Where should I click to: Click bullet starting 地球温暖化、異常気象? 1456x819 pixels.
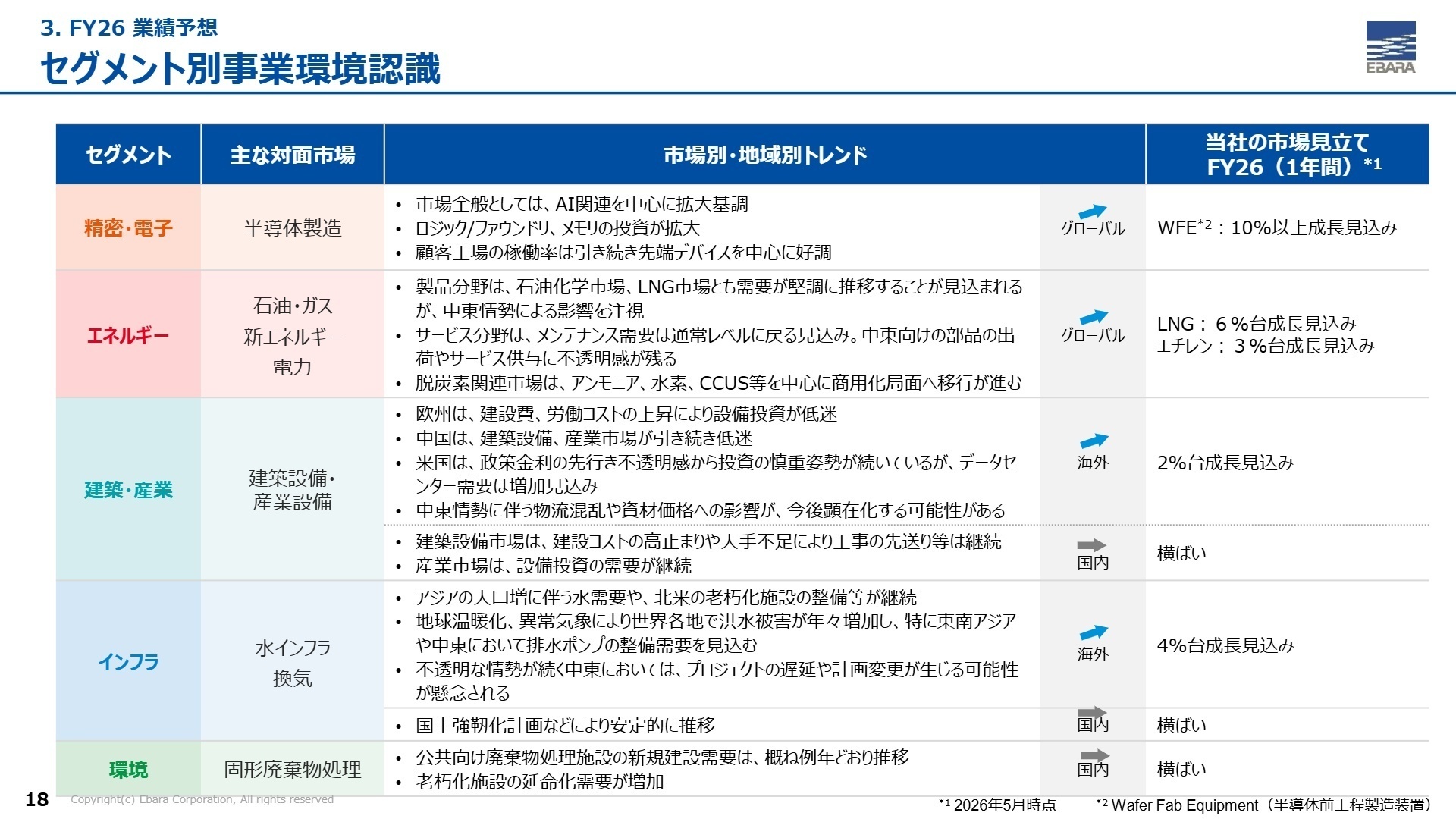(x=716, y=633)
